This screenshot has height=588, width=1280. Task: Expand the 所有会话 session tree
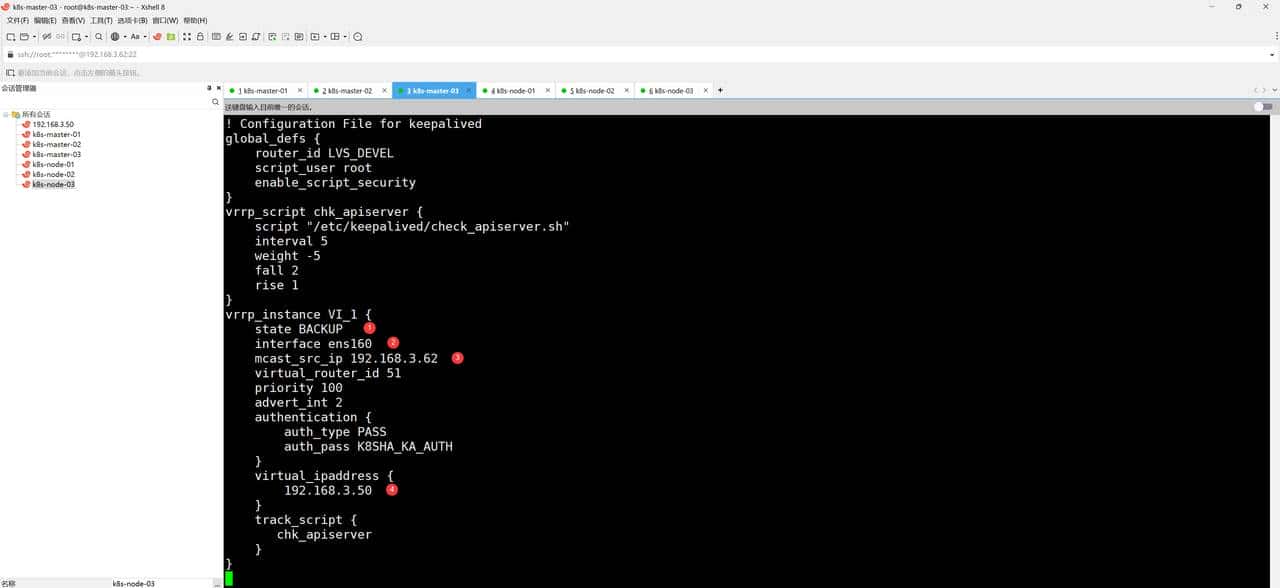click(x=6, y=113)
